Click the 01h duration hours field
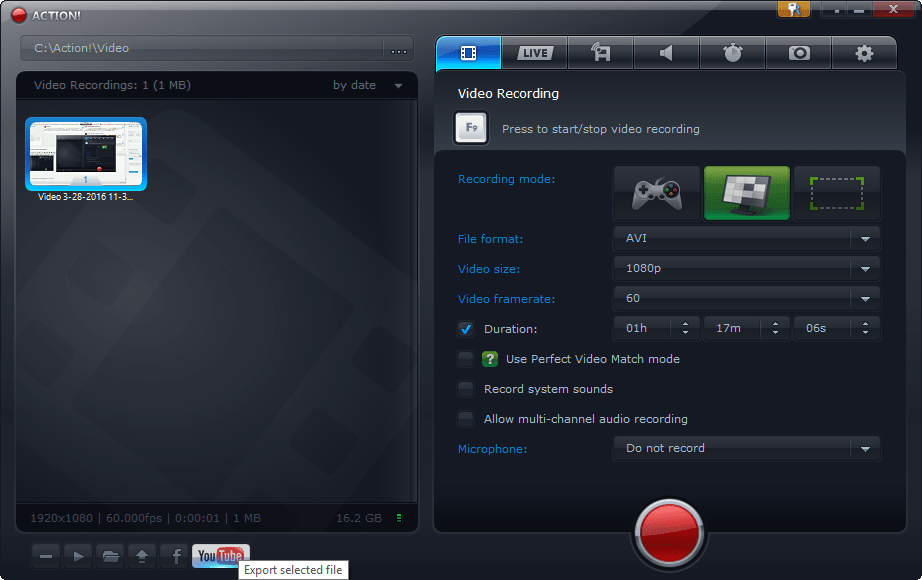This screenshot has height=580, width=922. (x=642, y=328)
